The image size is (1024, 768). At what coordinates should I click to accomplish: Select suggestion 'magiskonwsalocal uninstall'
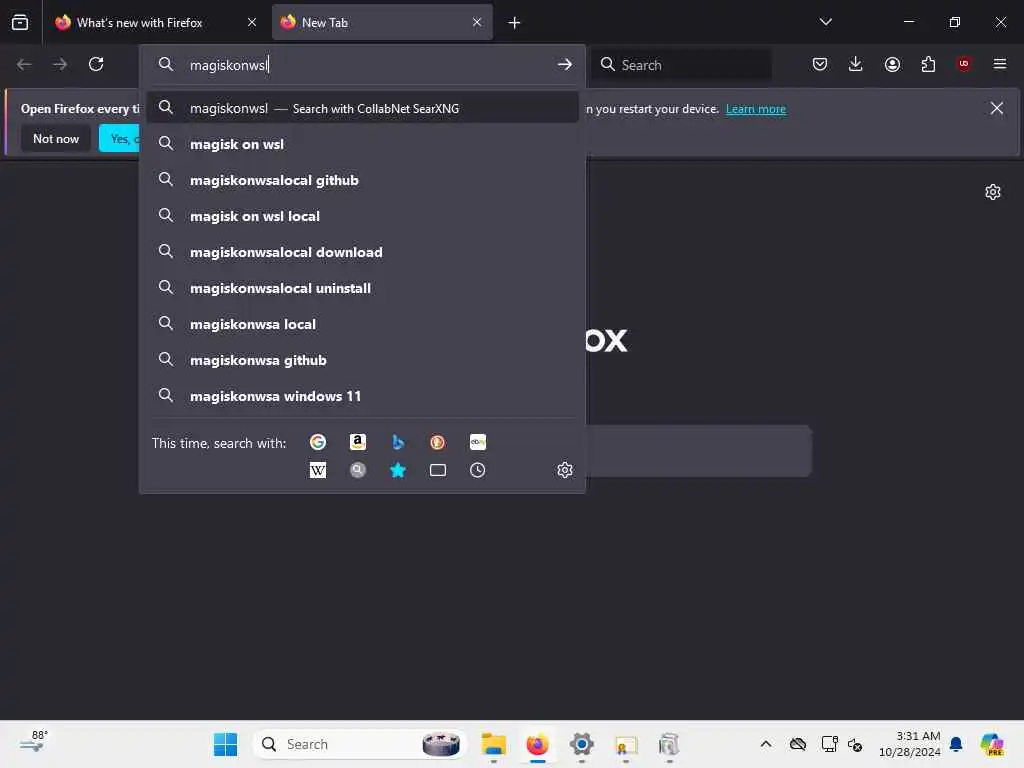pyautogui.click(x=362, y=288)
